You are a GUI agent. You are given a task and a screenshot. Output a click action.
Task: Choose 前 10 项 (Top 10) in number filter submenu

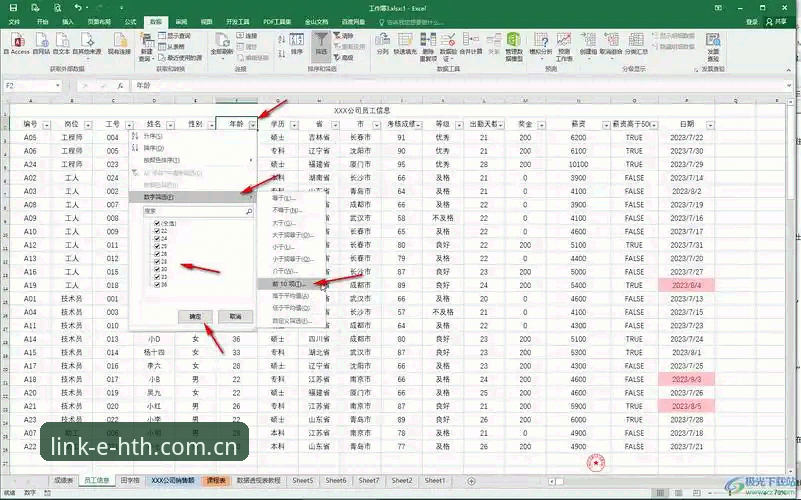click(x=291, y=283)
